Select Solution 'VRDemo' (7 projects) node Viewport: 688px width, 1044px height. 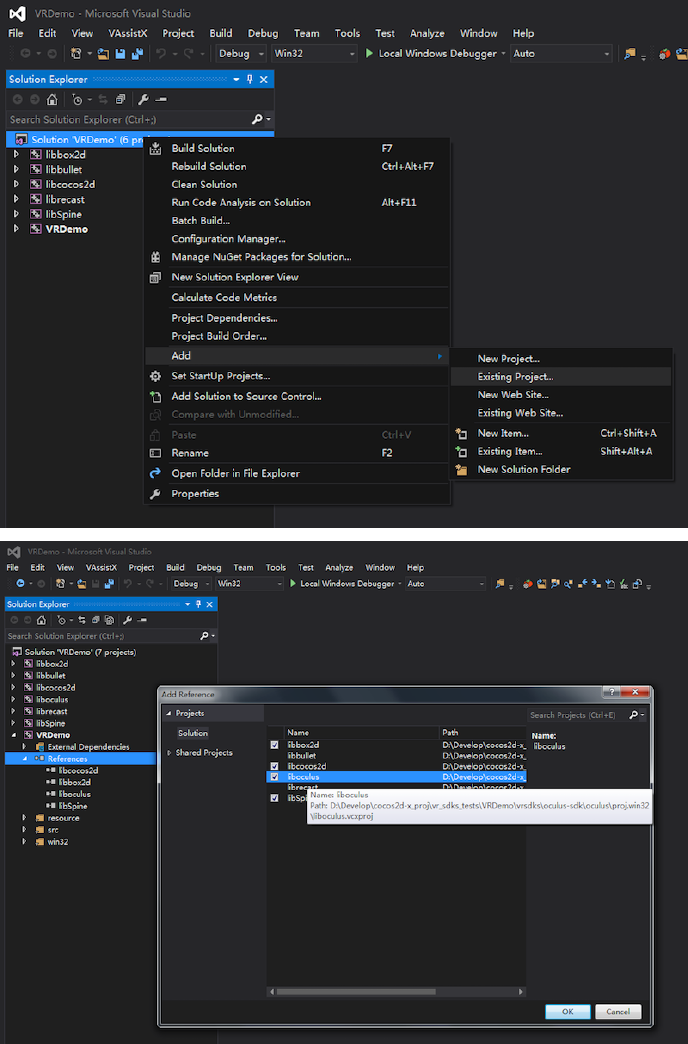tap(80, 652)
